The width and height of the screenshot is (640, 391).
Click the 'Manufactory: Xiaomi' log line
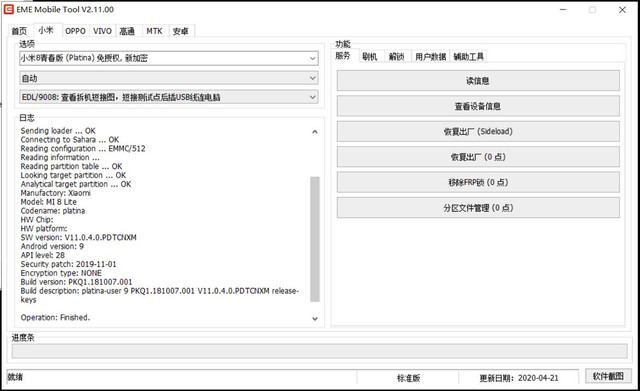[56, 193]
